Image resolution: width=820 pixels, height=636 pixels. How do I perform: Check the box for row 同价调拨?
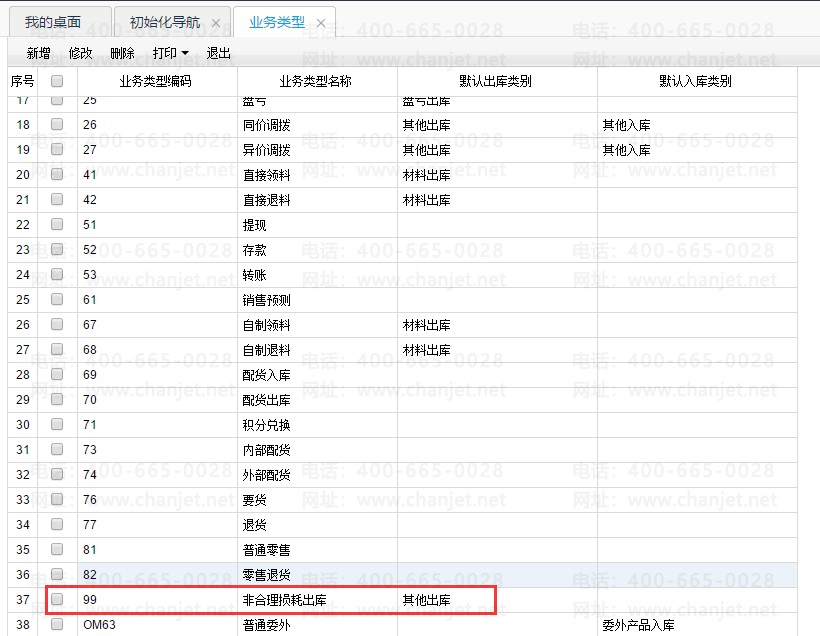57,124
